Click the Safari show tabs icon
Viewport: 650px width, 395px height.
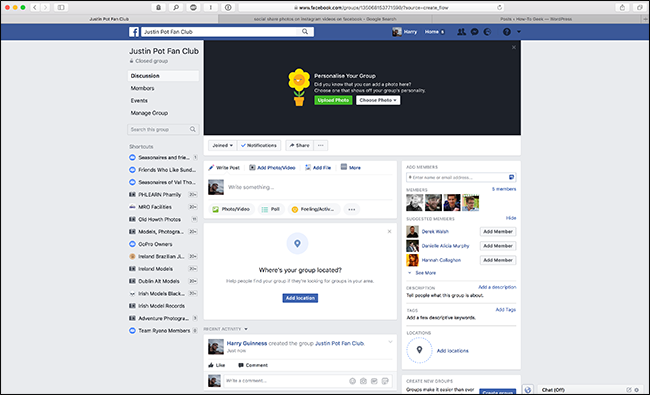tap(640, 7)
